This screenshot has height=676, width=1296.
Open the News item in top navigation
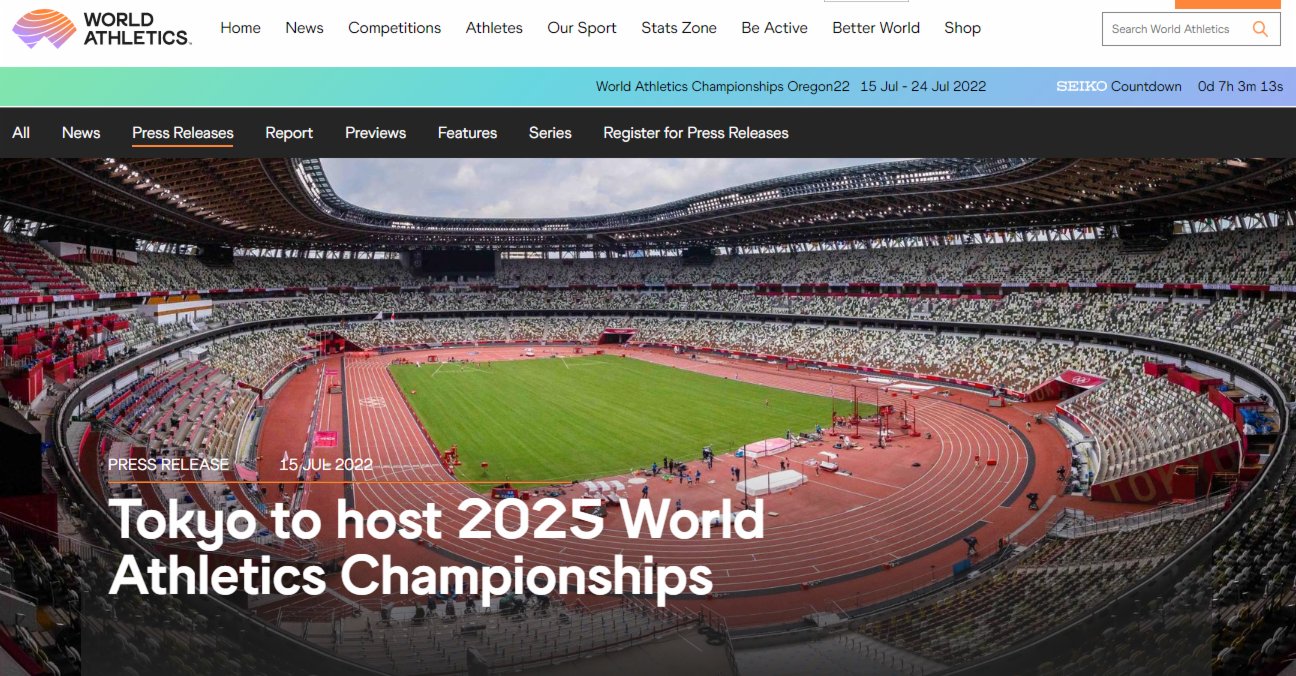click(x=304, y=28)
